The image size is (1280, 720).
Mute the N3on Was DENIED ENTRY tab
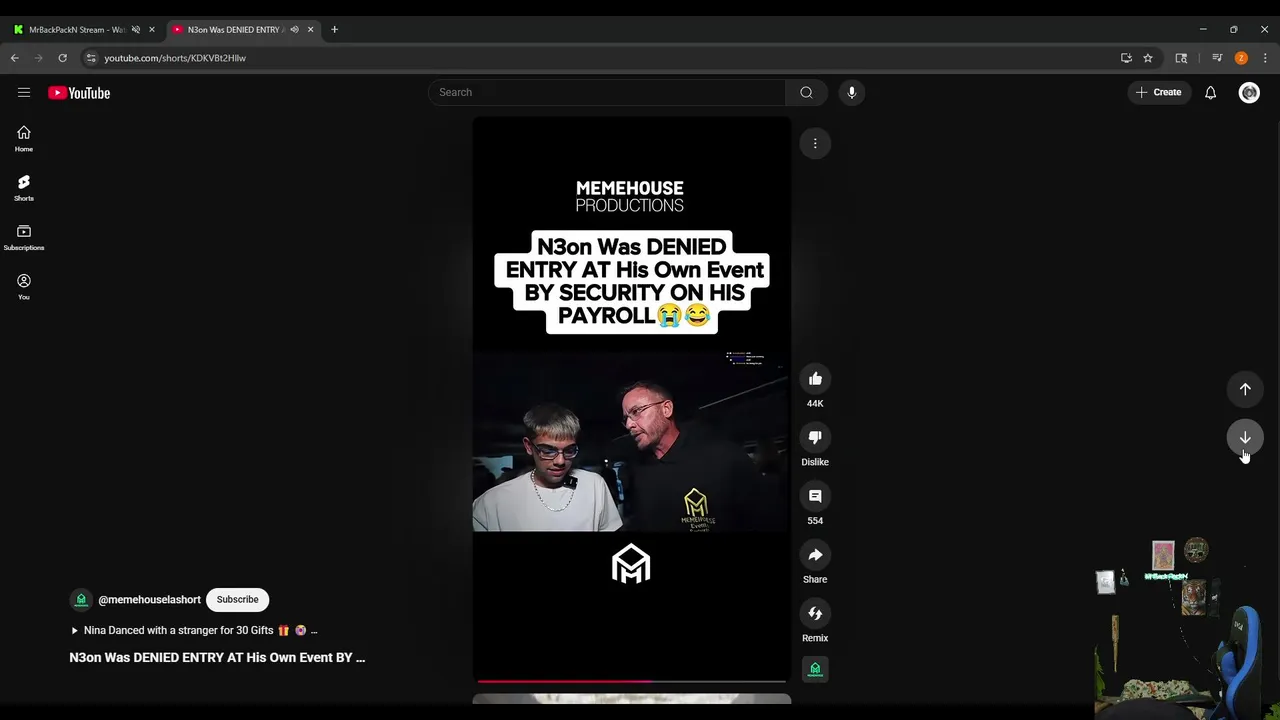point(294,29)
